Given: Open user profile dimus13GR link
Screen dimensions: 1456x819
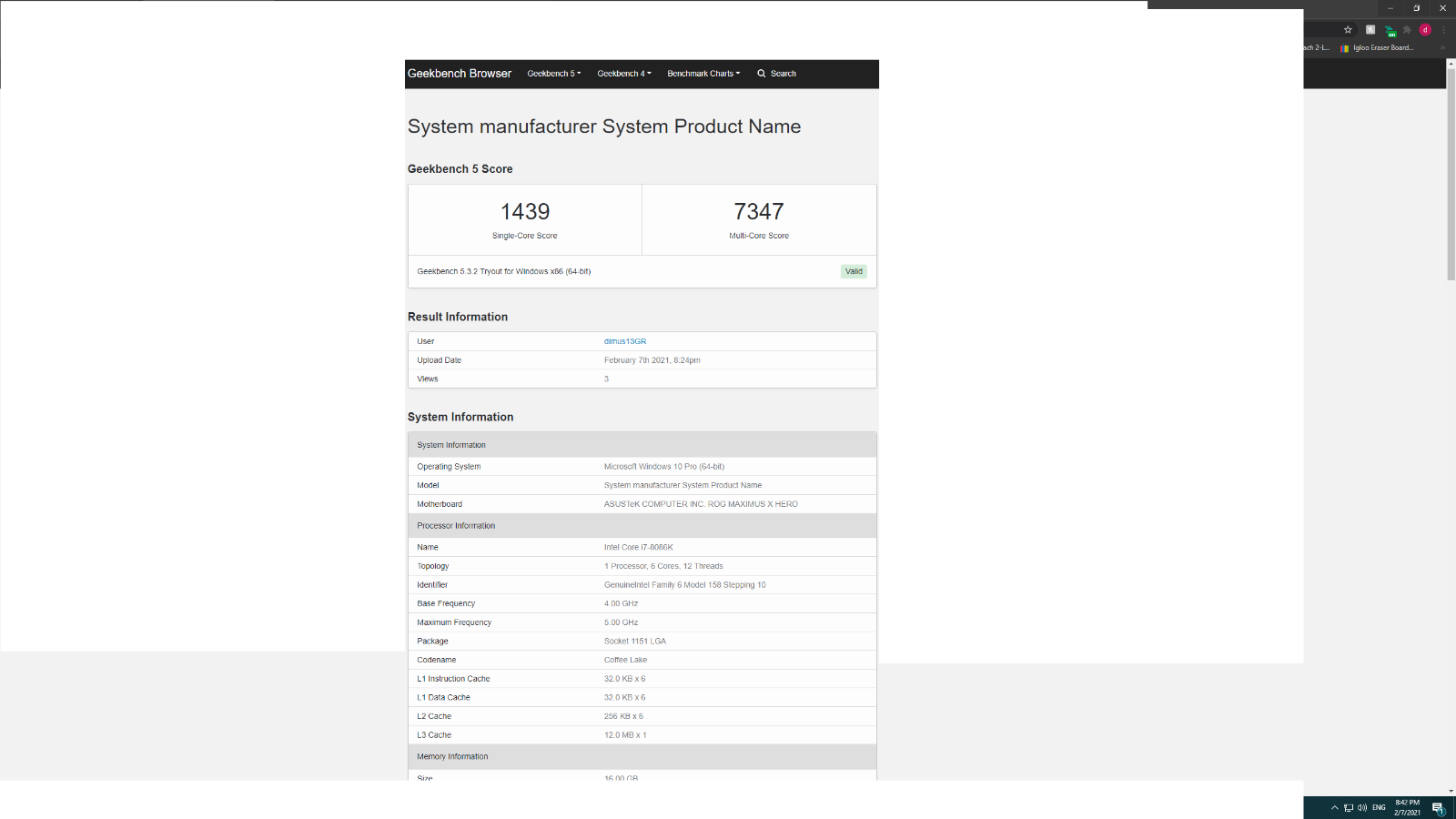Looking at the screenshot, I should (625, 341).
